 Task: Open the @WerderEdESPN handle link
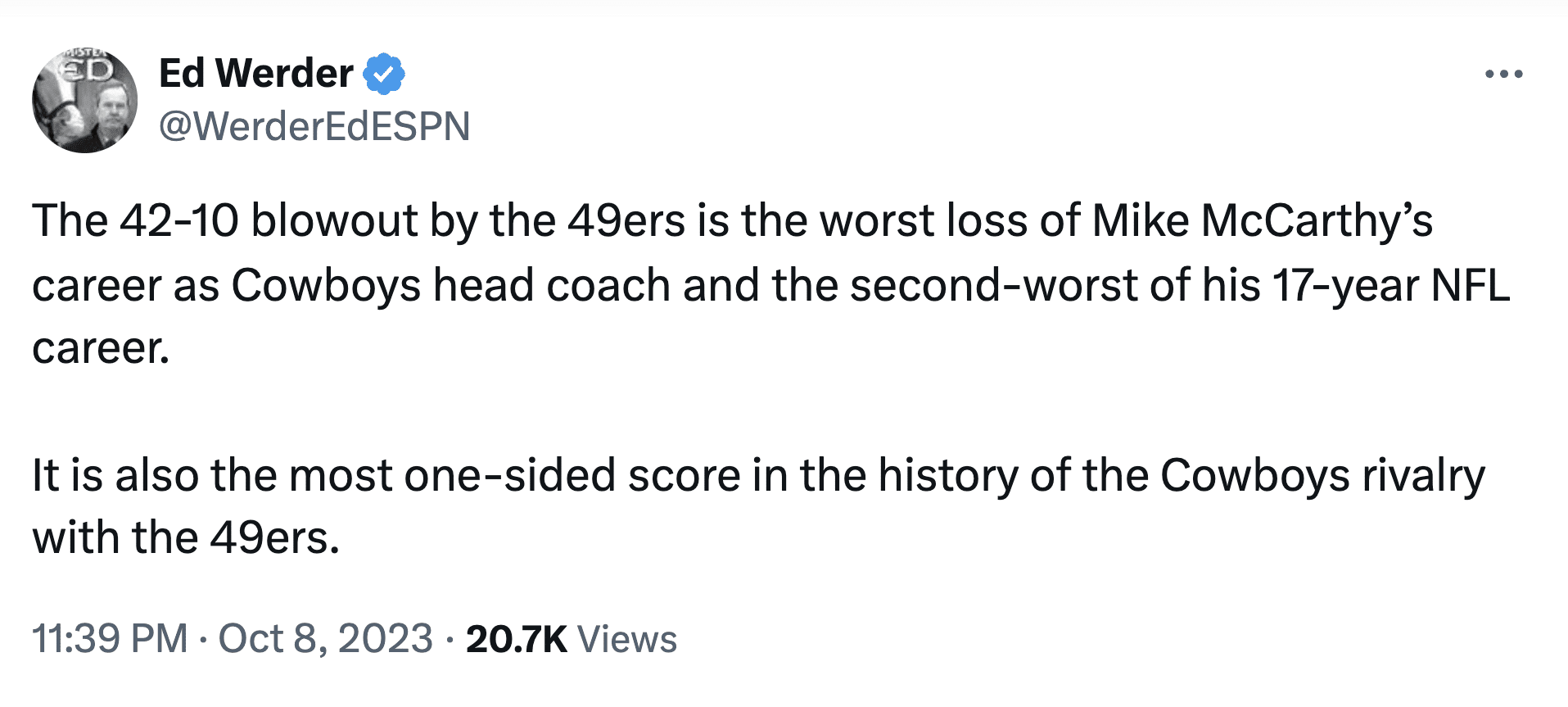click(314, 126)
